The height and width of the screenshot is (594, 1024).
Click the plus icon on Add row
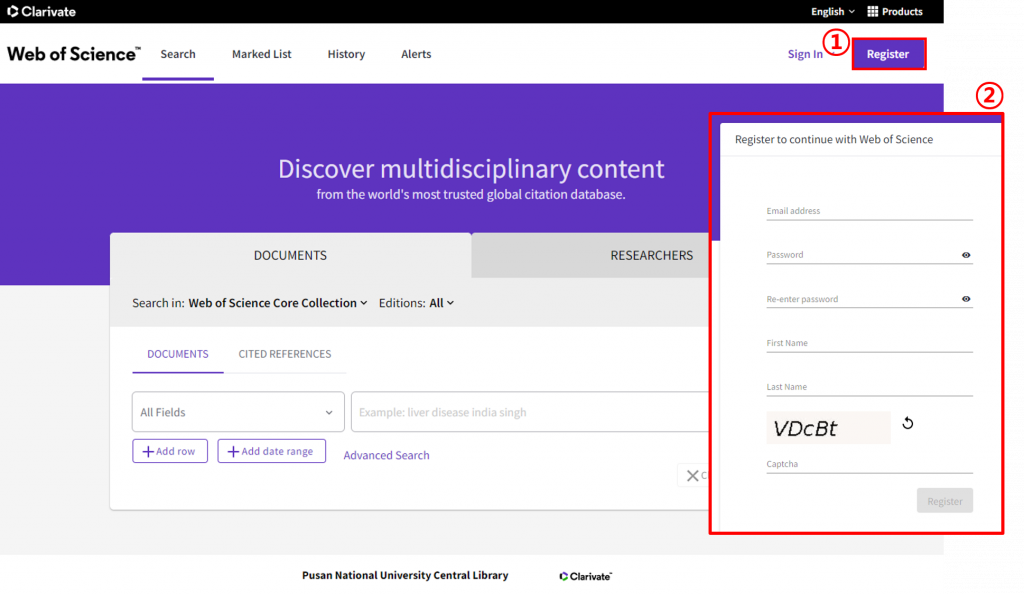(148, 452)
